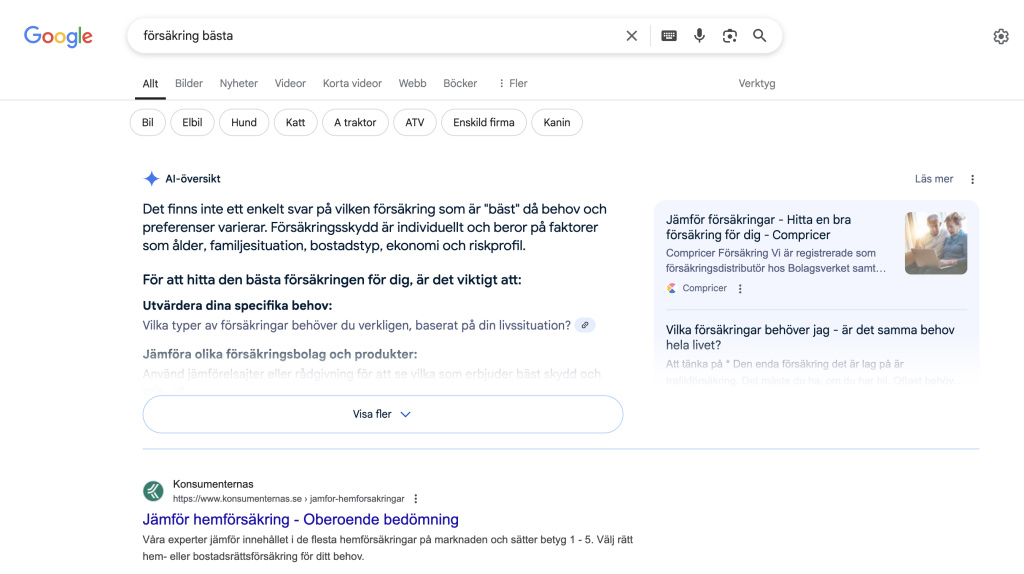The width and height of the screenshot is (1024, 574).
Task: Open three-dot menu beside Compricer
Action: point(740,289)
